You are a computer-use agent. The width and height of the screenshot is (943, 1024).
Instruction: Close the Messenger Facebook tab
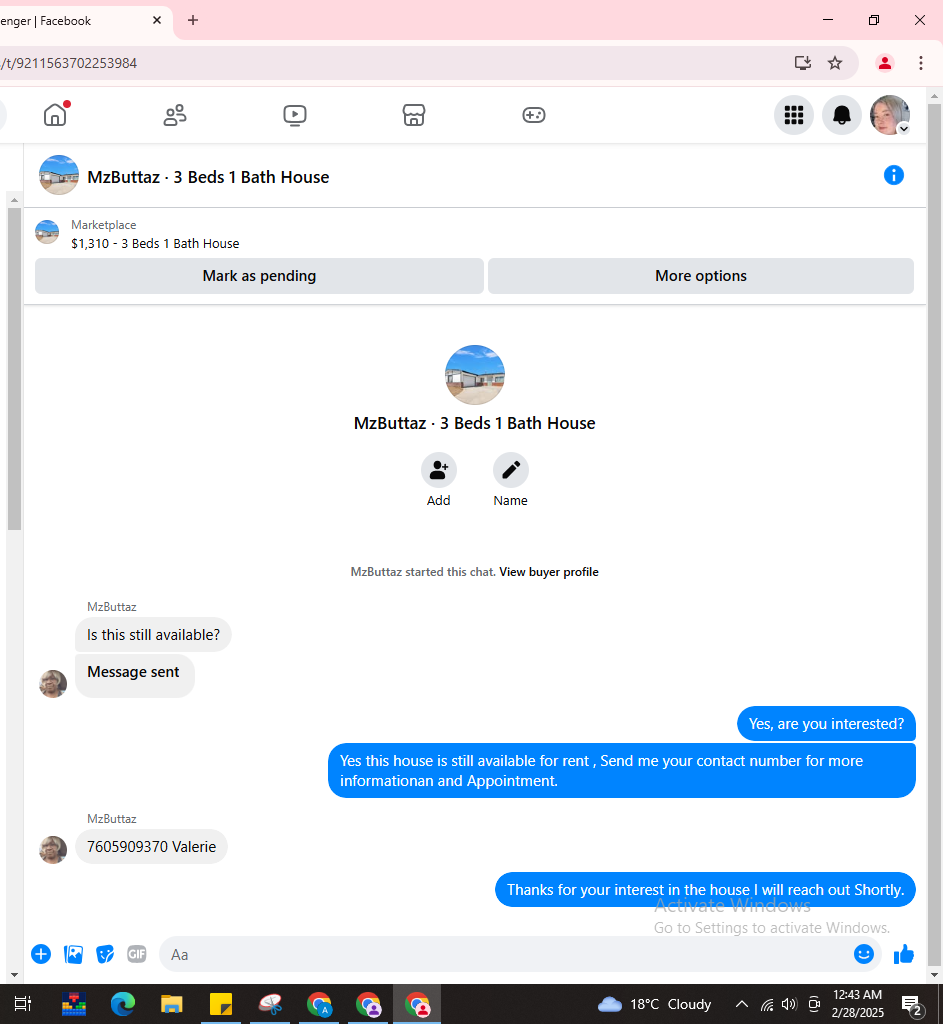coord(157,20)
